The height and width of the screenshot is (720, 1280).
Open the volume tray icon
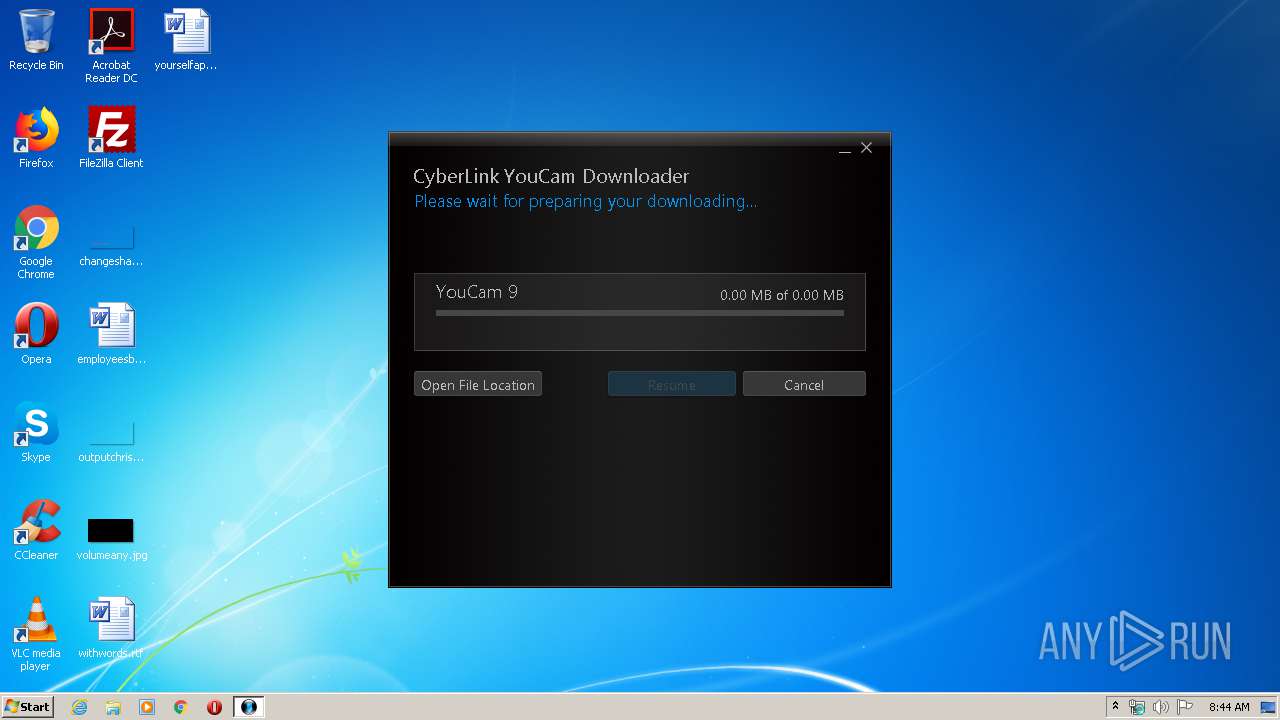(x=1161, y=707)
